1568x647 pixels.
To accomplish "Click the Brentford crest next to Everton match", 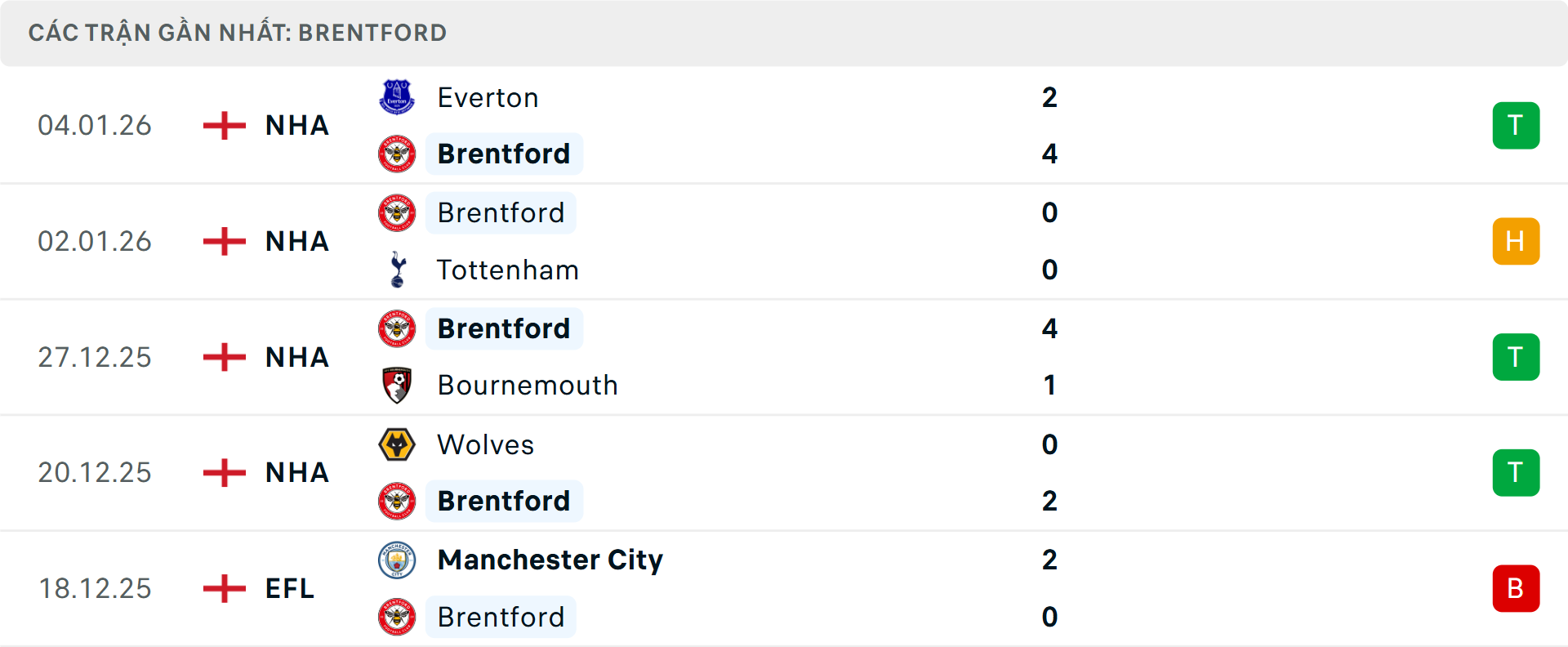I will coord(397,154).
